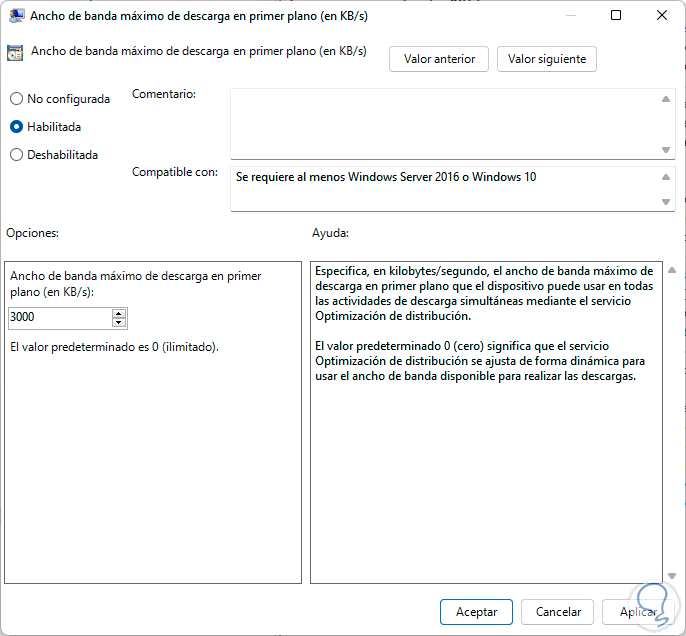Click the Valor anterior button
This screenshot has height=636, width=686.
[x=439, y=59]
